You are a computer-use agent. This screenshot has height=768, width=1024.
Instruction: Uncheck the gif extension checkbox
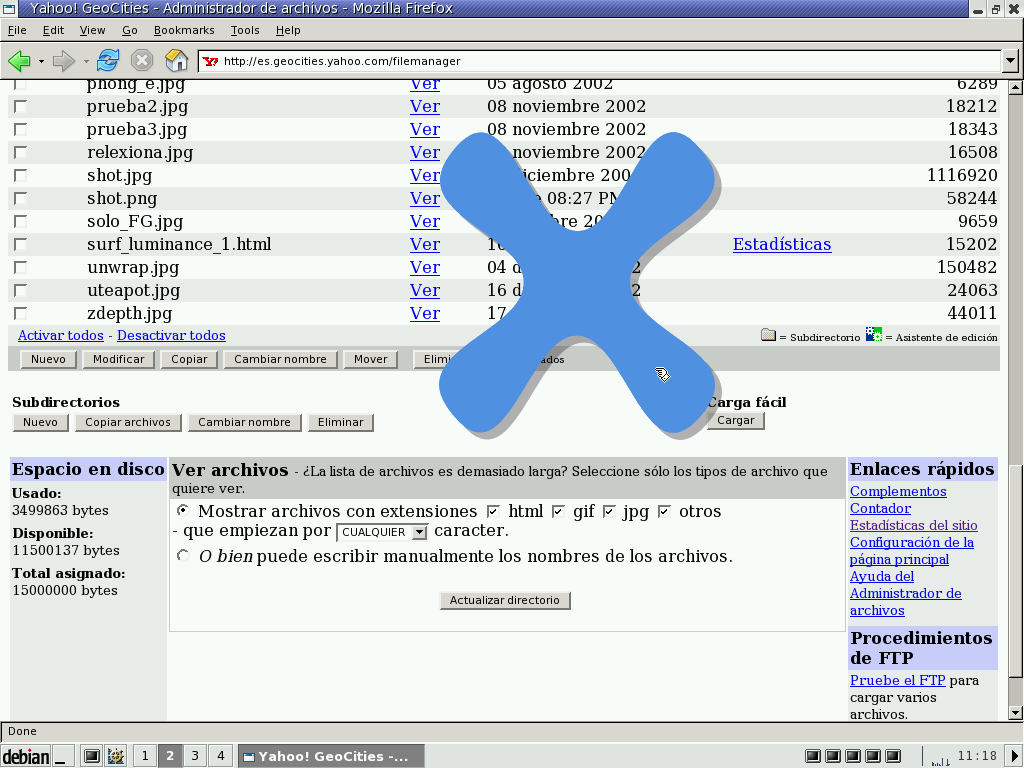point(558,511)
